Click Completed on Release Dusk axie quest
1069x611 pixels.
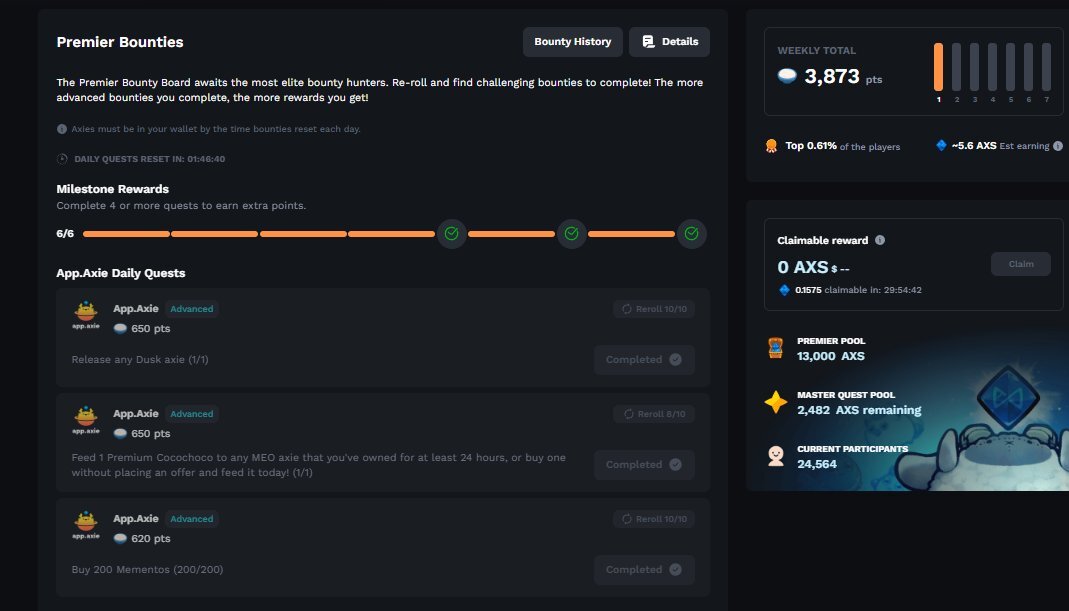pos(643,360)
